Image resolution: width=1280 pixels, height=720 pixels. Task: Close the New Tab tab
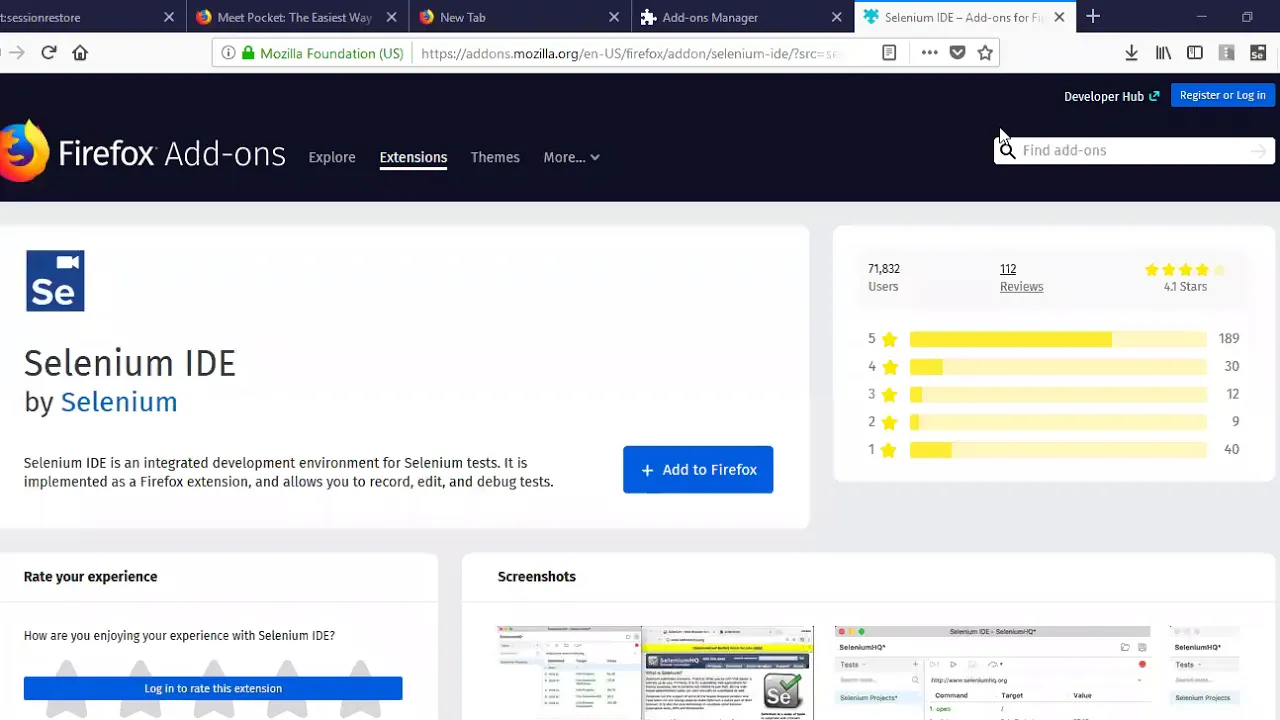(613, 17)
